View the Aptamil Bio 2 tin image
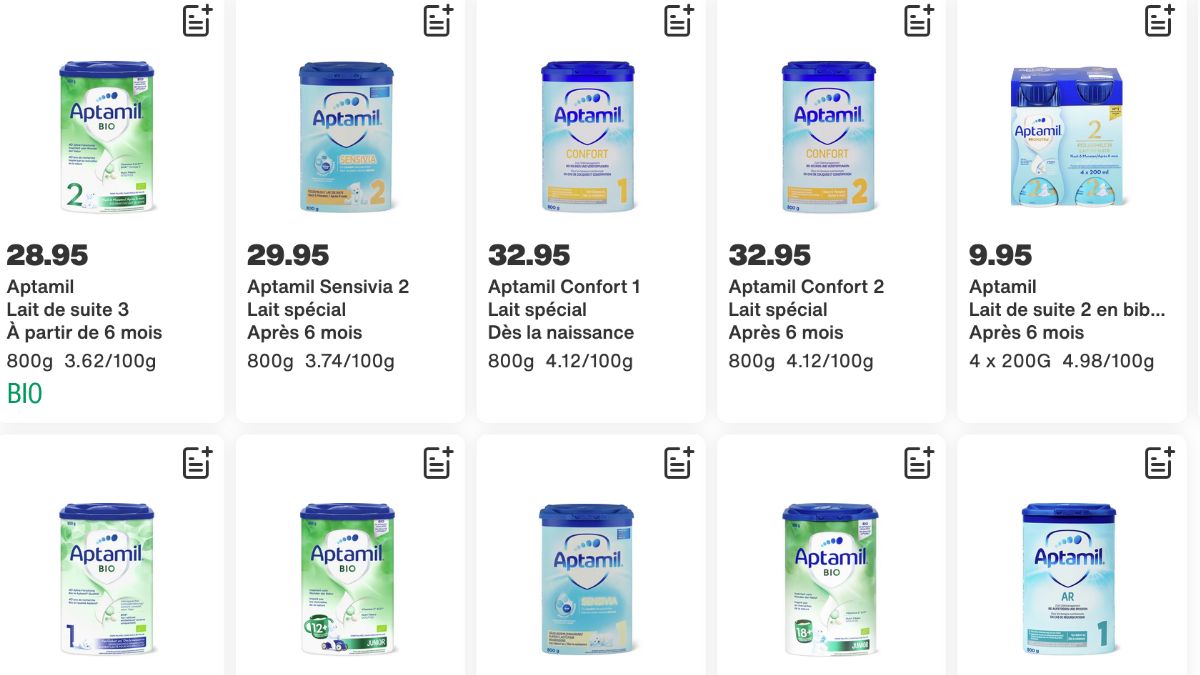1200x675 pixels. tap(107, 137)
